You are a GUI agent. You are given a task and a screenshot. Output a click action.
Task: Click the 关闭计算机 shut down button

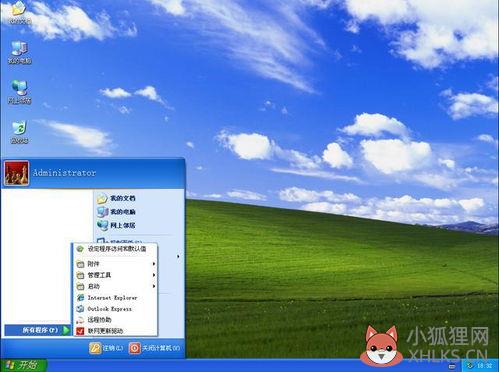[155, 348]
